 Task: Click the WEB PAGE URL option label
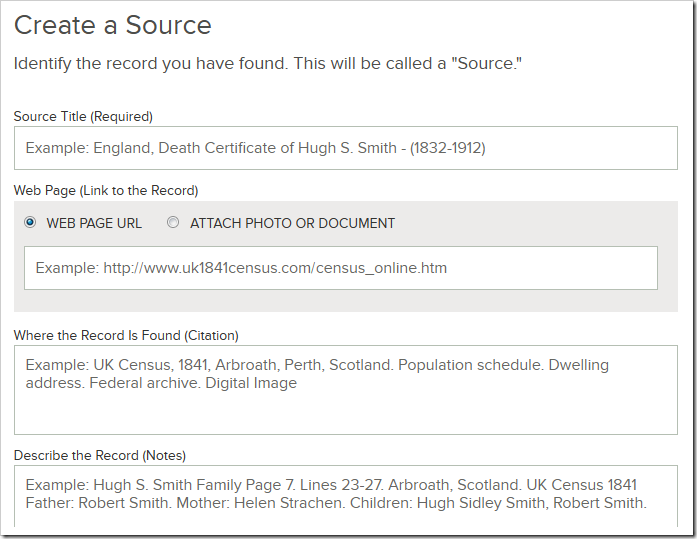[94, 223]
